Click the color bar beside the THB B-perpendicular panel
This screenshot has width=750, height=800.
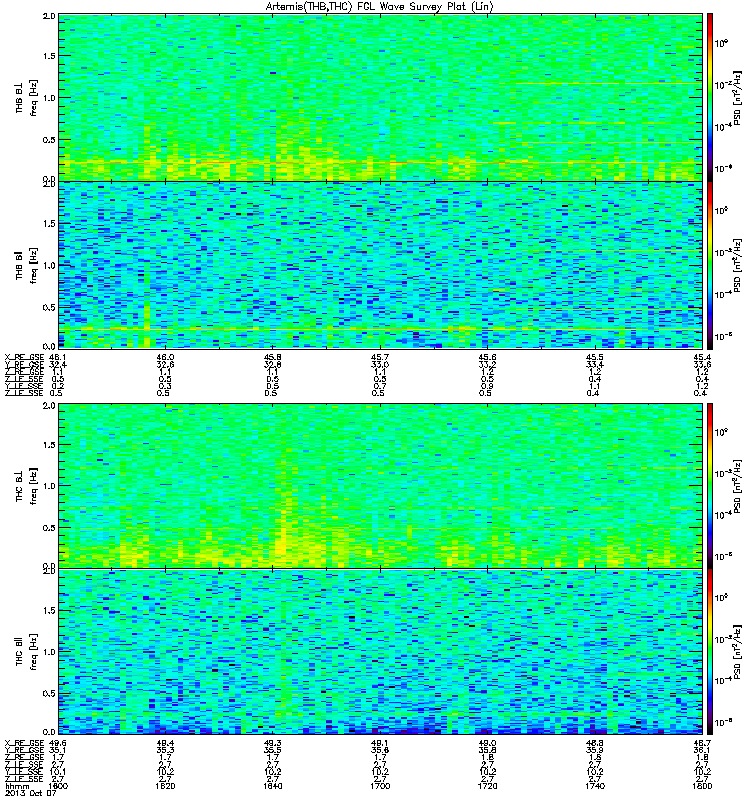click(x=710, y=97)
